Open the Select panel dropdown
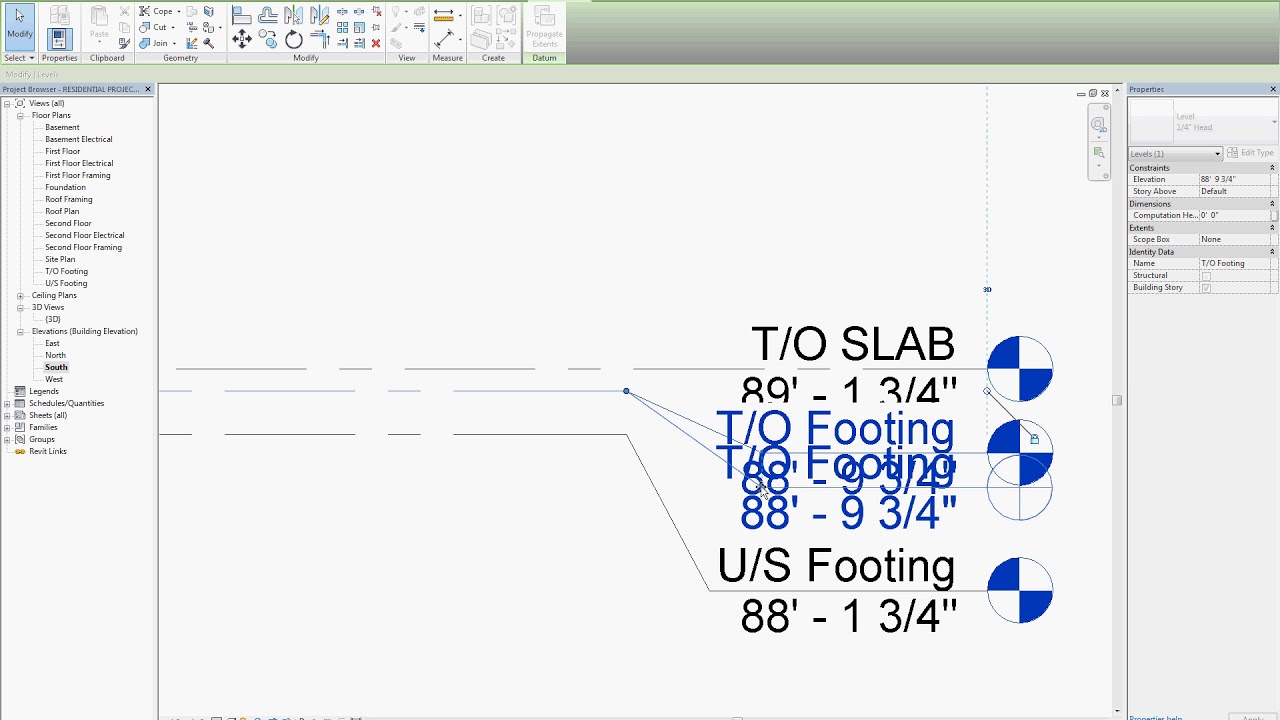 pos(19,58)
